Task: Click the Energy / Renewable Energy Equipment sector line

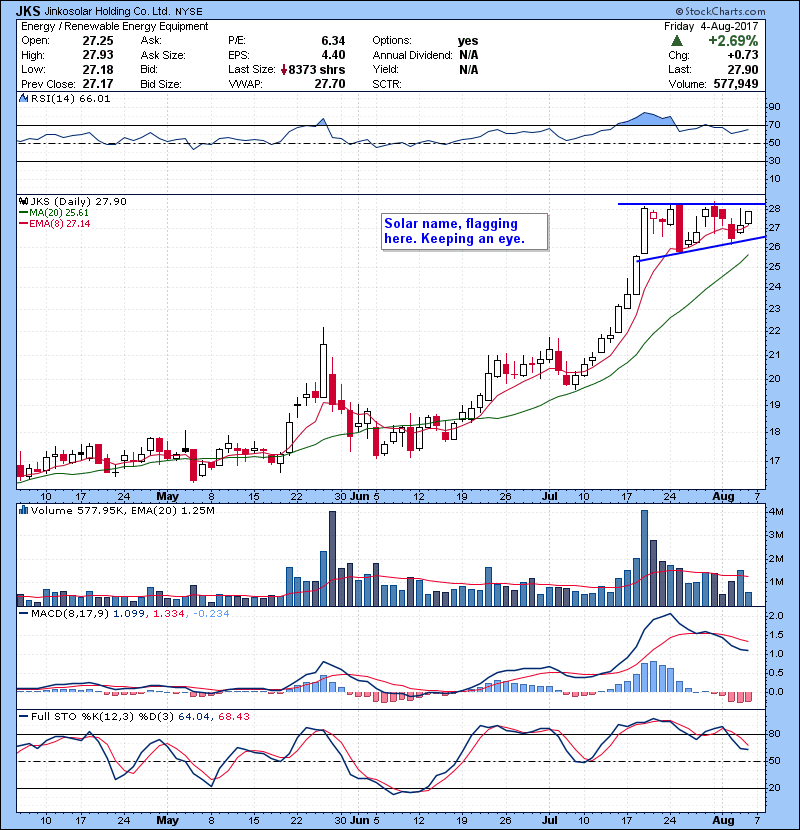Action: [115, 26]
